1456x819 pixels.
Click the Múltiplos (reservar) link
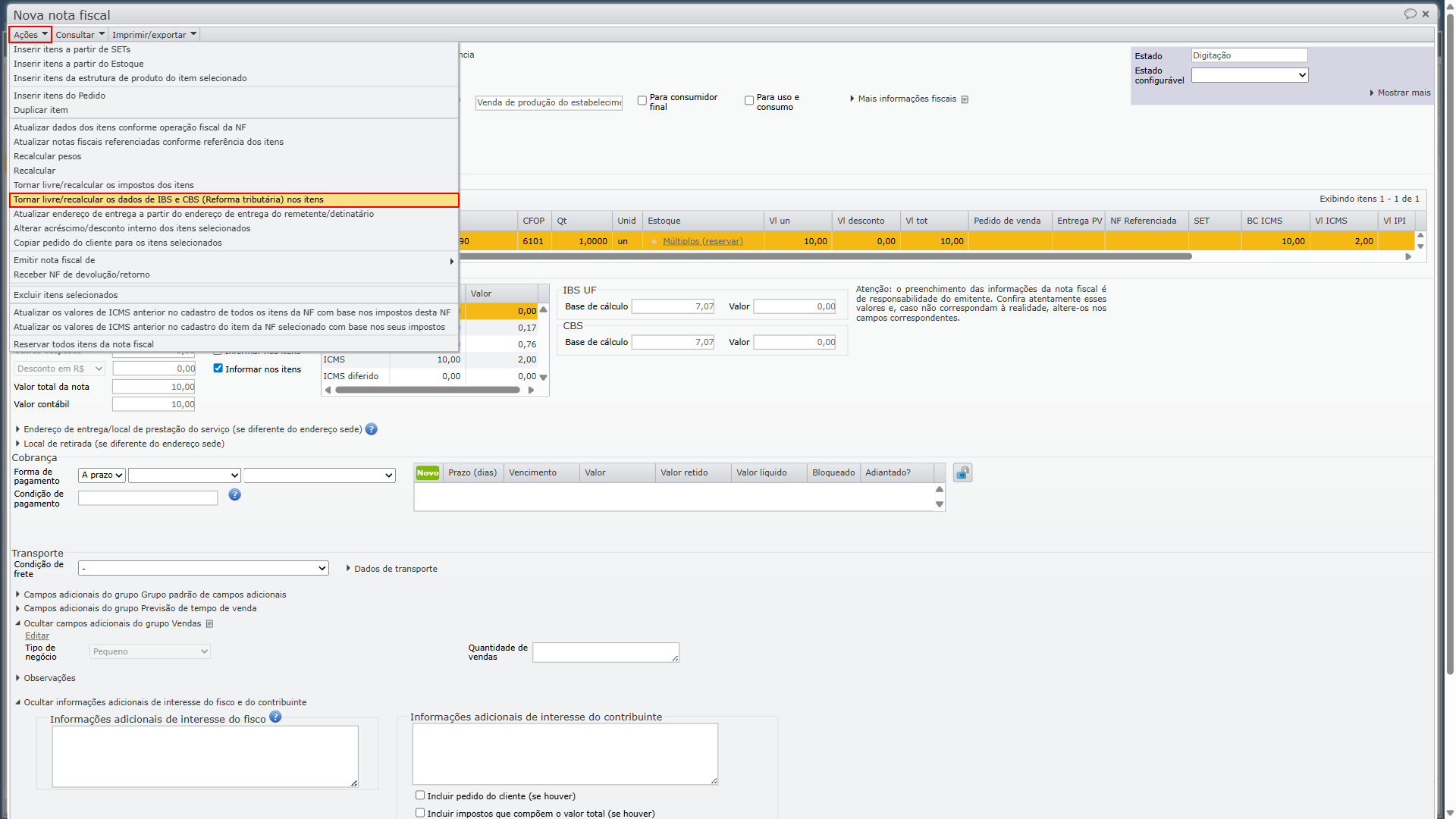(x=702, y=241)
